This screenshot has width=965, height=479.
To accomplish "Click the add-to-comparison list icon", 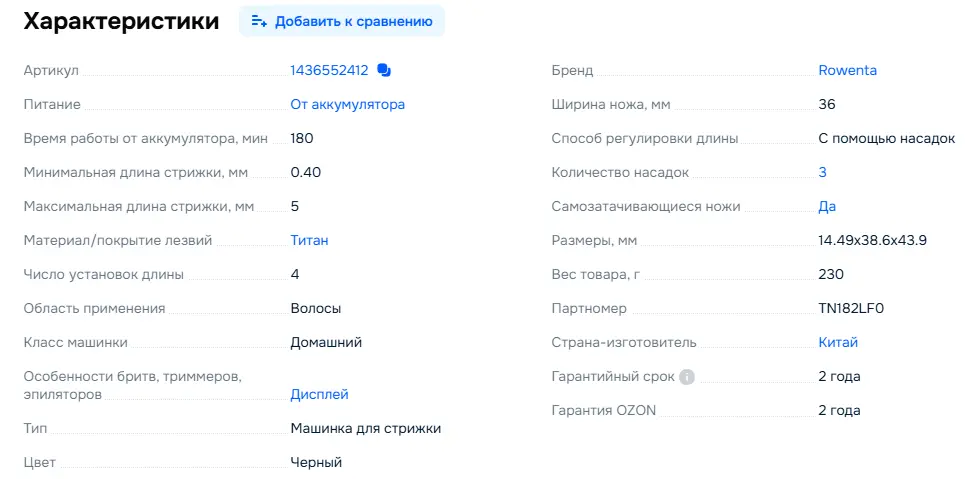I will pos(260,21).
